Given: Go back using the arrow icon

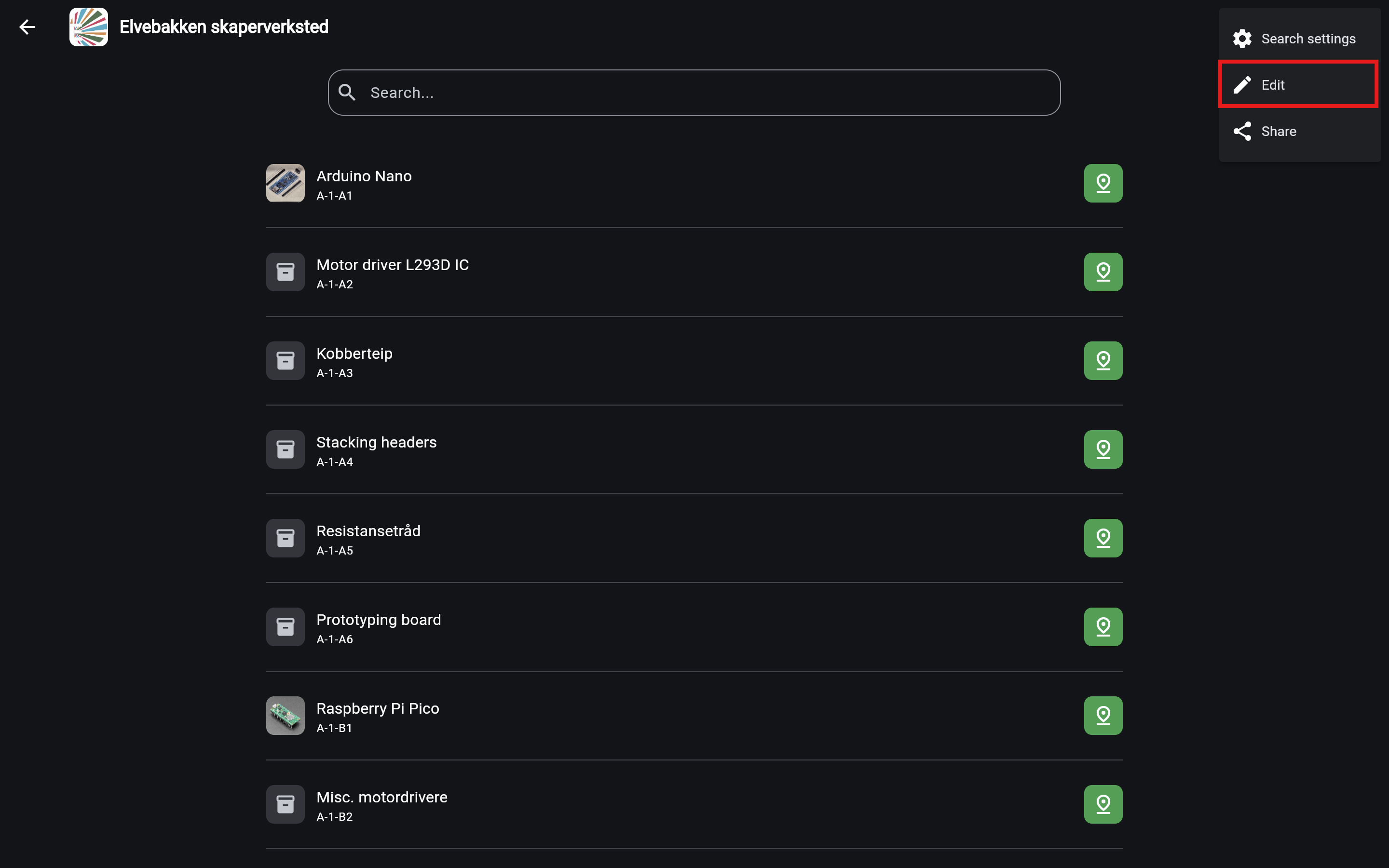Looking at the screenshot, I should click(x=27, y=27).
